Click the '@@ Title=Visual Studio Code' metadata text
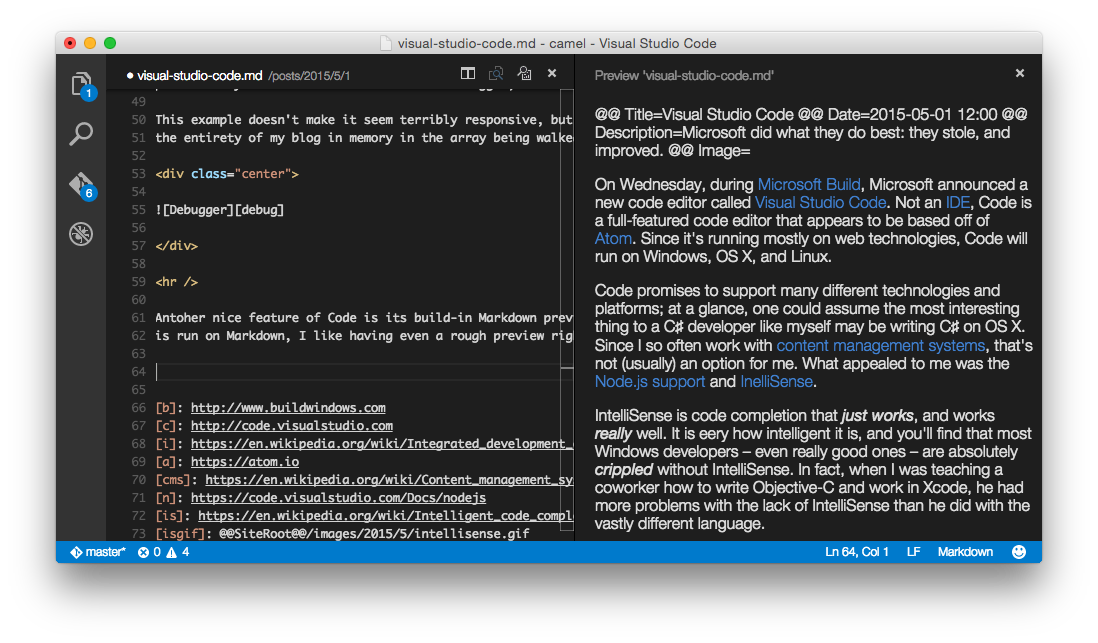 click(x=694, y=115)
